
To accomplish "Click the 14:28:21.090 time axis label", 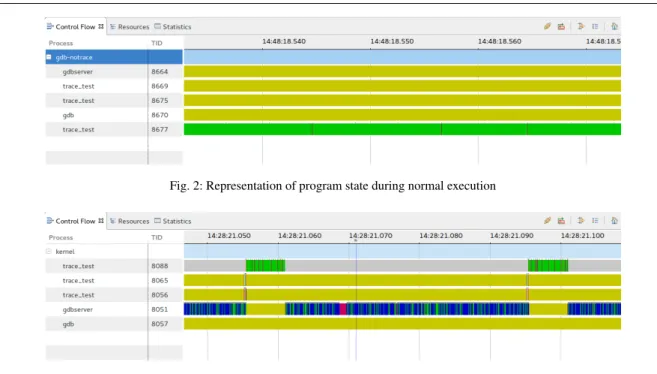I will pos(512,236).
